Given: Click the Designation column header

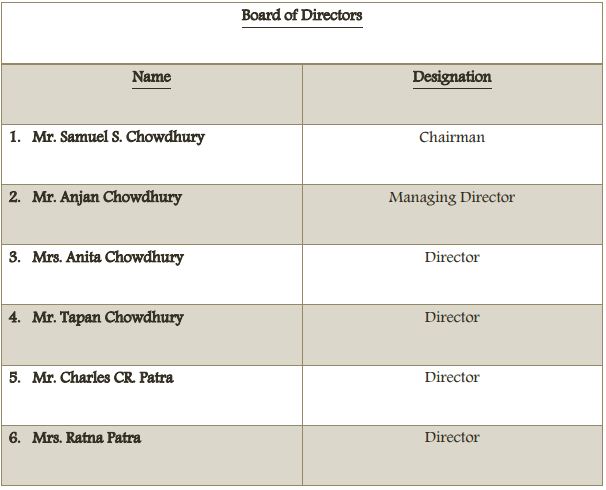Looking at the screenshot, I should click(x=452, y=77).
